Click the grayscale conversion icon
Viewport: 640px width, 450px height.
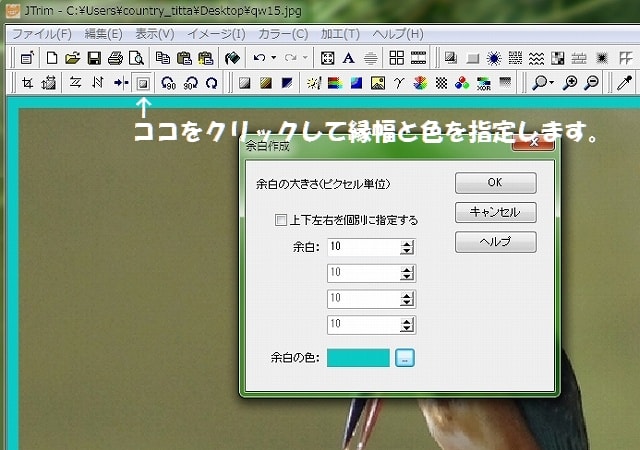pos(244,83)
